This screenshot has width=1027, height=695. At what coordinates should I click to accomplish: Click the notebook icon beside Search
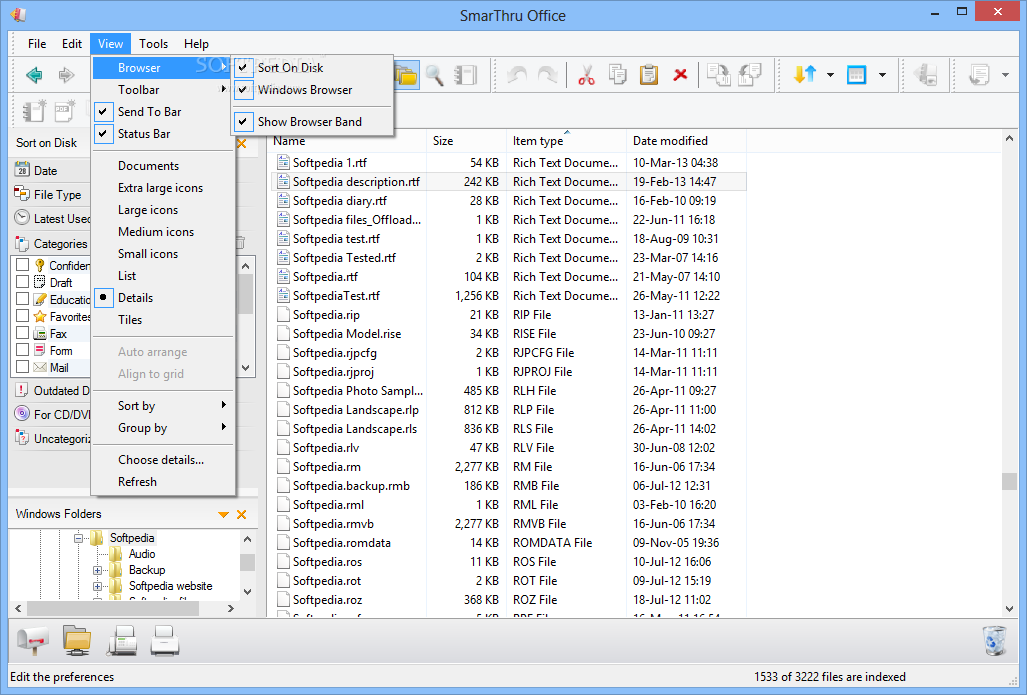click(x=466, y=75)
